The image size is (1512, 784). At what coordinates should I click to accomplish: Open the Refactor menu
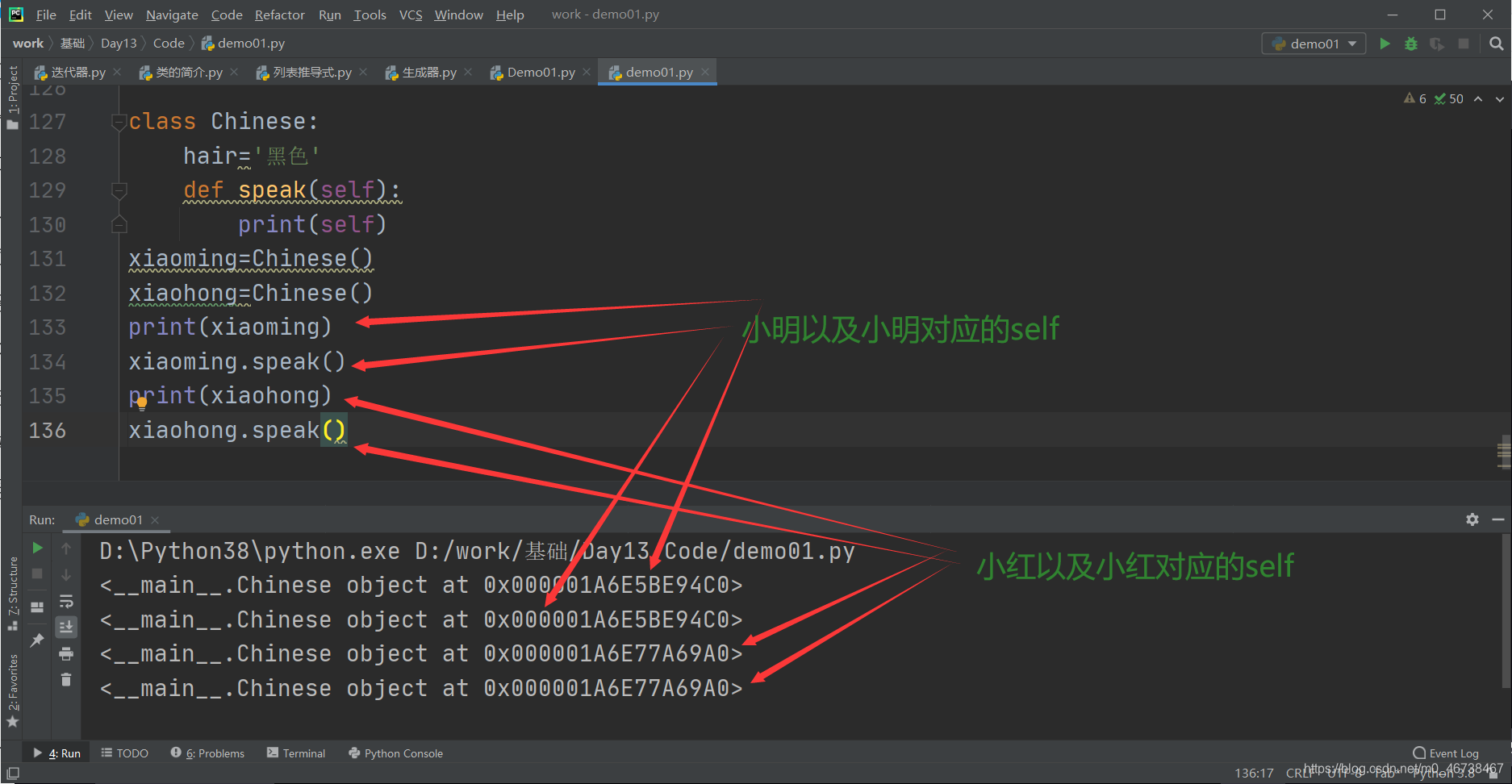279,15
